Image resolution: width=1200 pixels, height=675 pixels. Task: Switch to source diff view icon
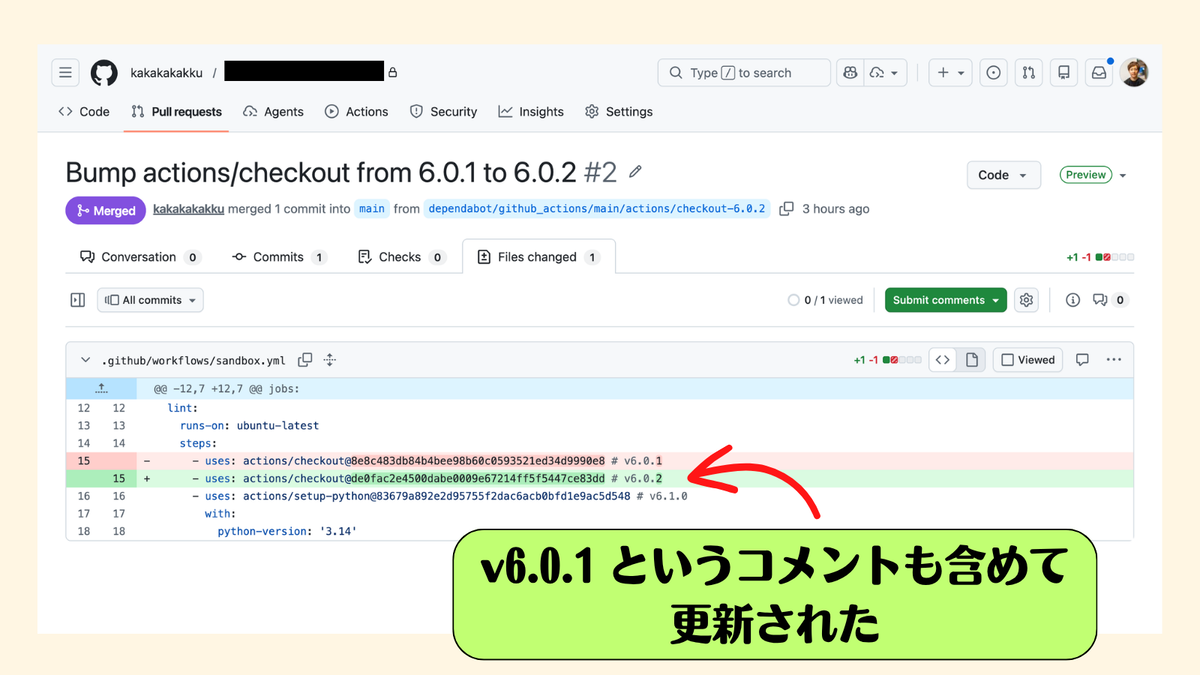point(942,360)
